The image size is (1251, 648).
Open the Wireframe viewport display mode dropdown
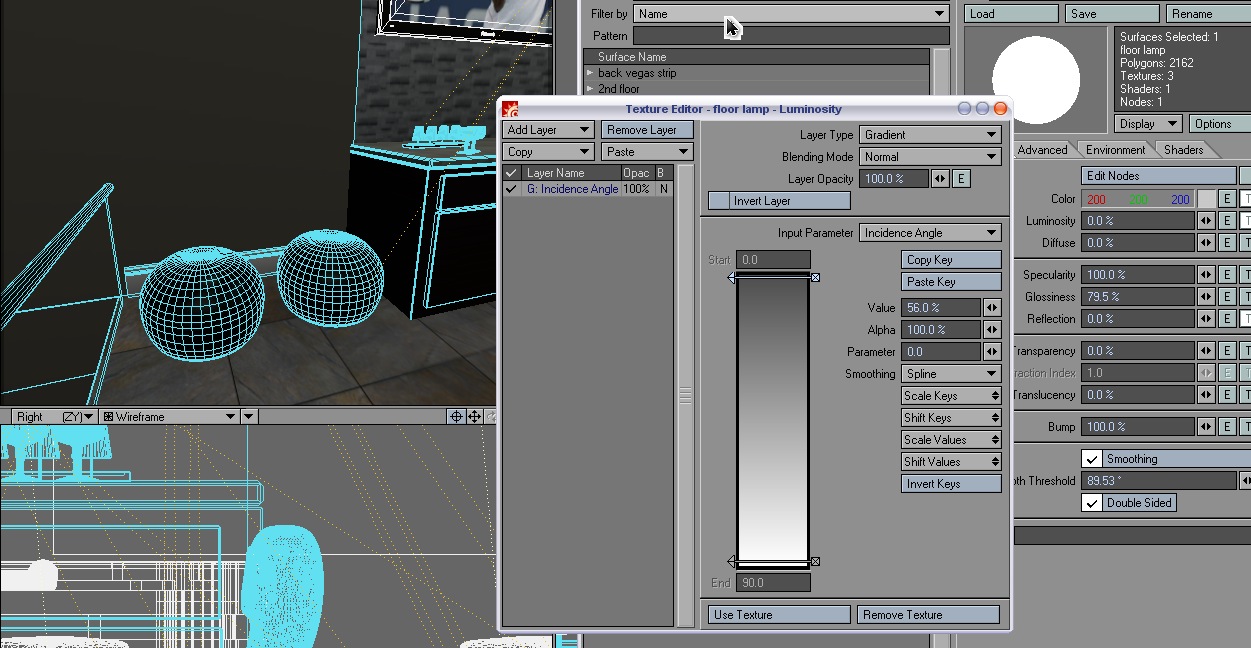click(169, 417)
